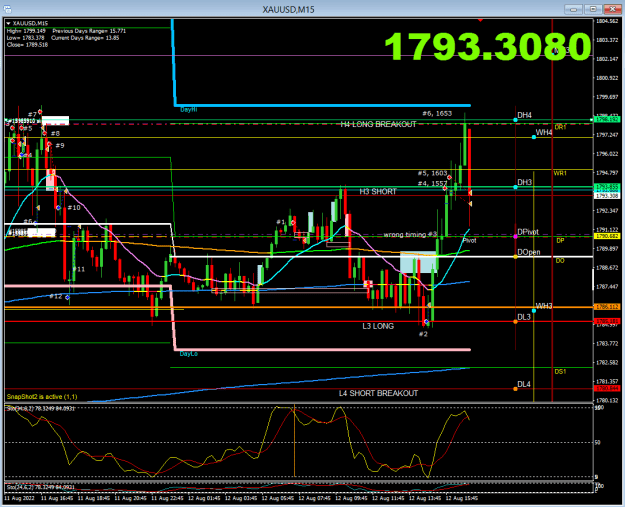625x507 pixels.
Task: Click the green 1798.192 price tag on axis
Action: click(x=607, y=119)
